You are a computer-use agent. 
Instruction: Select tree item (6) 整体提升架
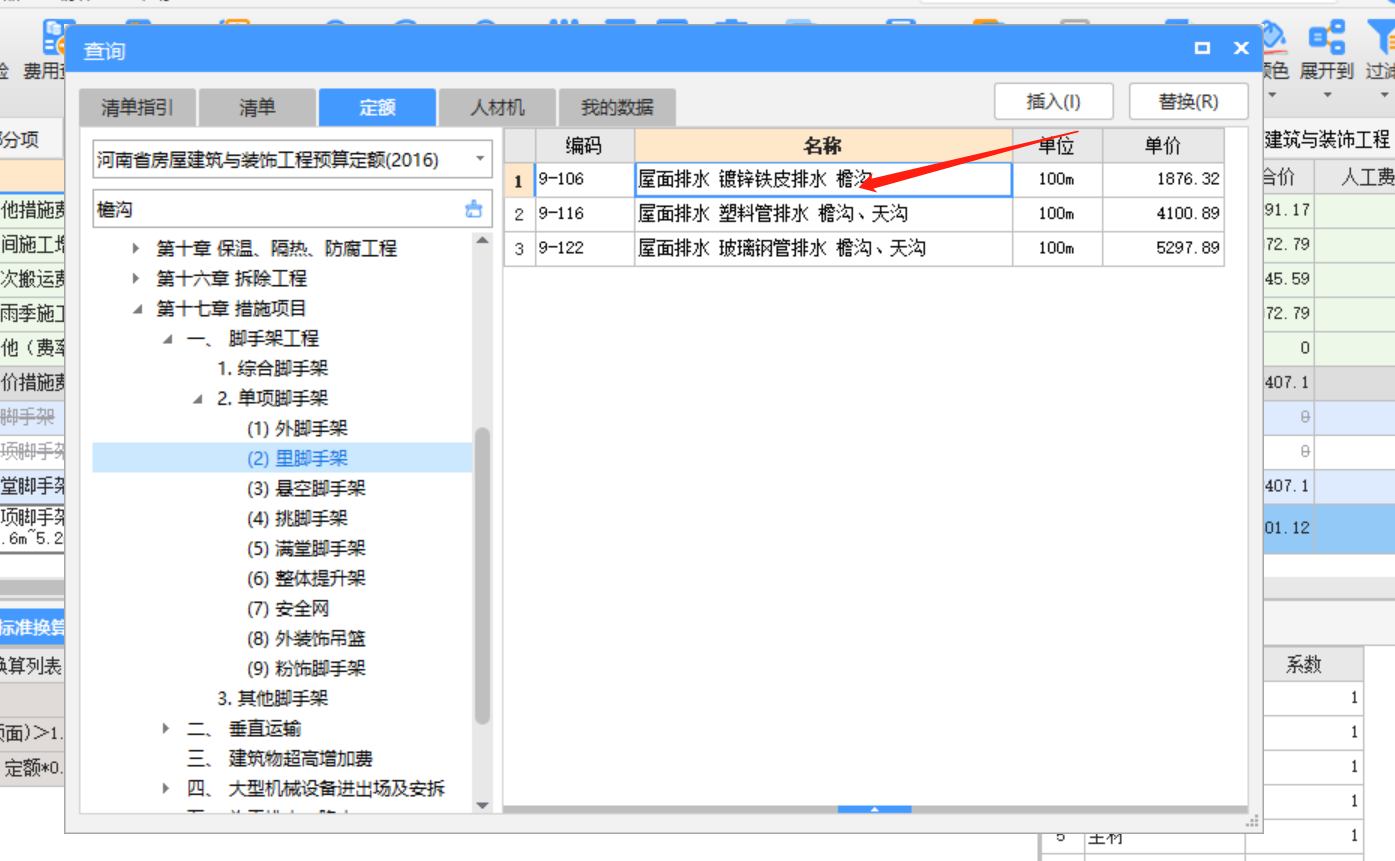point(306,579)
